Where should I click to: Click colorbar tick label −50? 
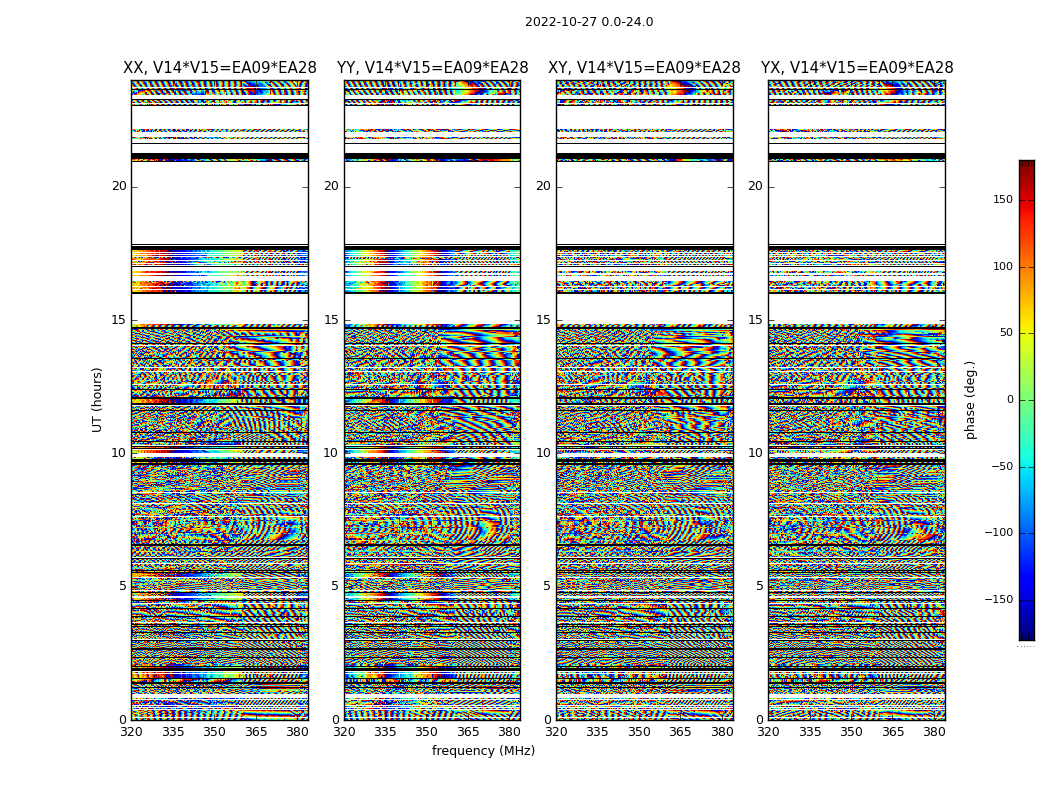point(1002,467)
